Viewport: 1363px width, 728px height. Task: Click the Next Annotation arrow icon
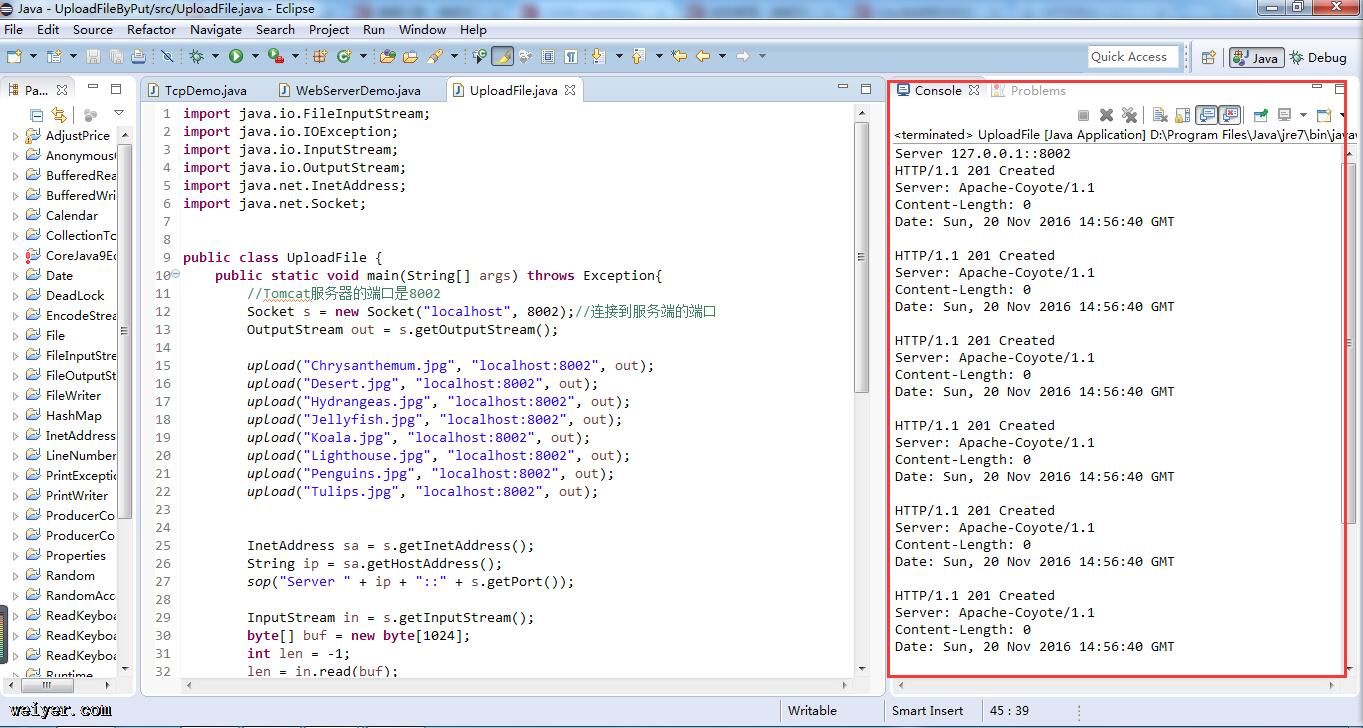tap(598, 56)
